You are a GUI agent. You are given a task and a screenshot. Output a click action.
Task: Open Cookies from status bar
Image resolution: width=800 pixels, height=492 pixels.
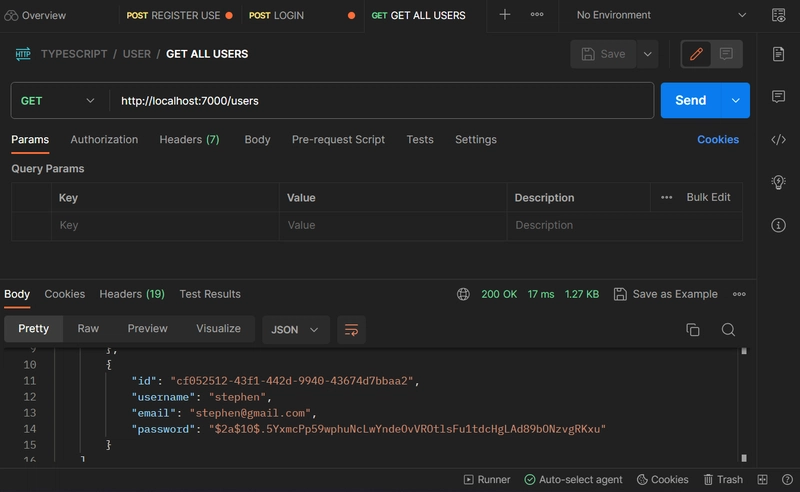pyautogui.click(x=663, y=480)
